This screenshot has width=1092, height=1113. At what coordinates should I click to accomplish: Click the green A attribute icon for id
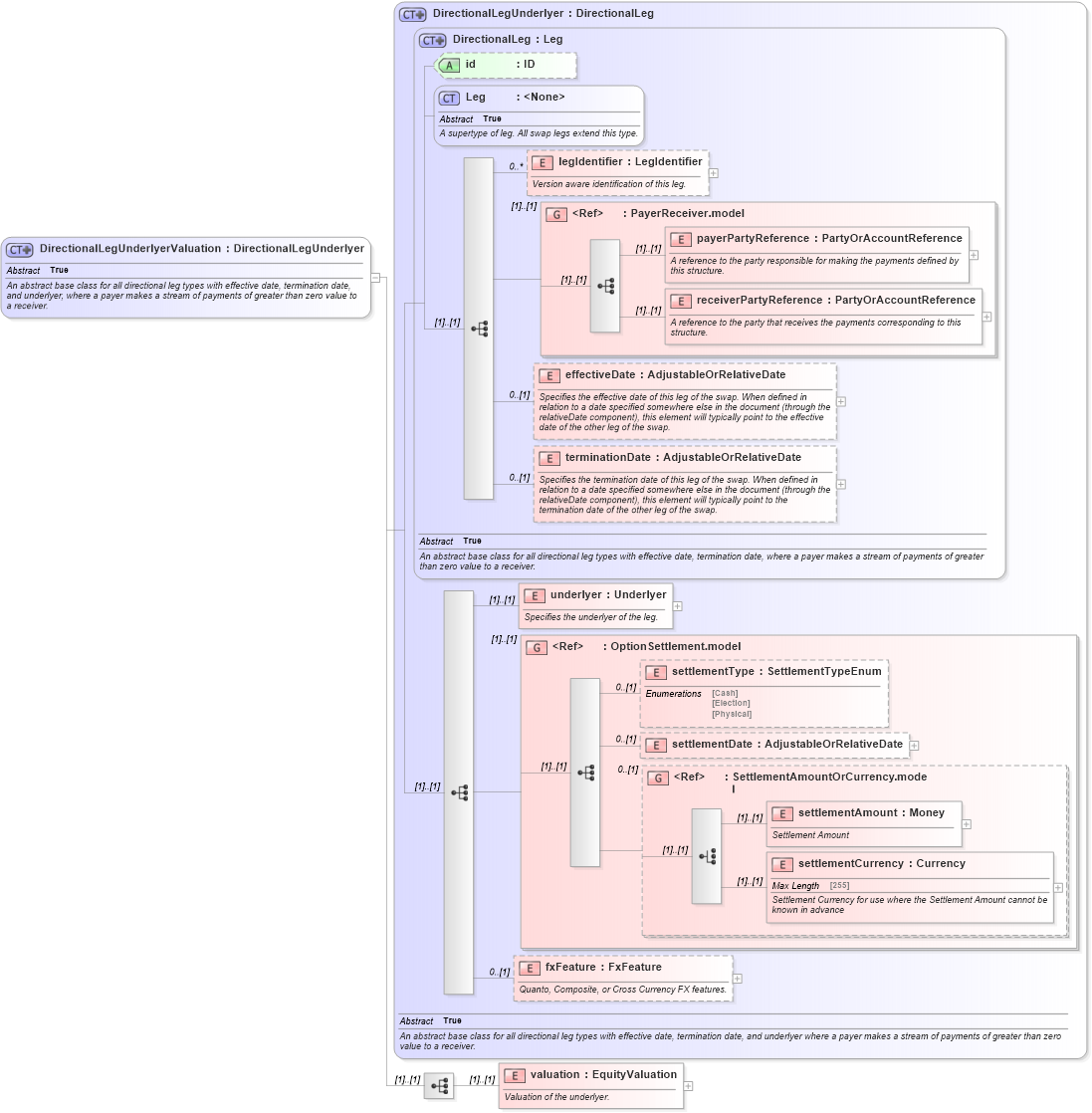(449, 66)
